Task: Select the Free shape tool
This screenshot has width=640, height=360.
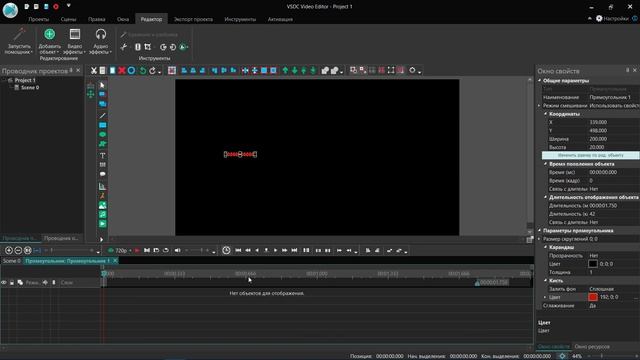Action: pos(102,144)
